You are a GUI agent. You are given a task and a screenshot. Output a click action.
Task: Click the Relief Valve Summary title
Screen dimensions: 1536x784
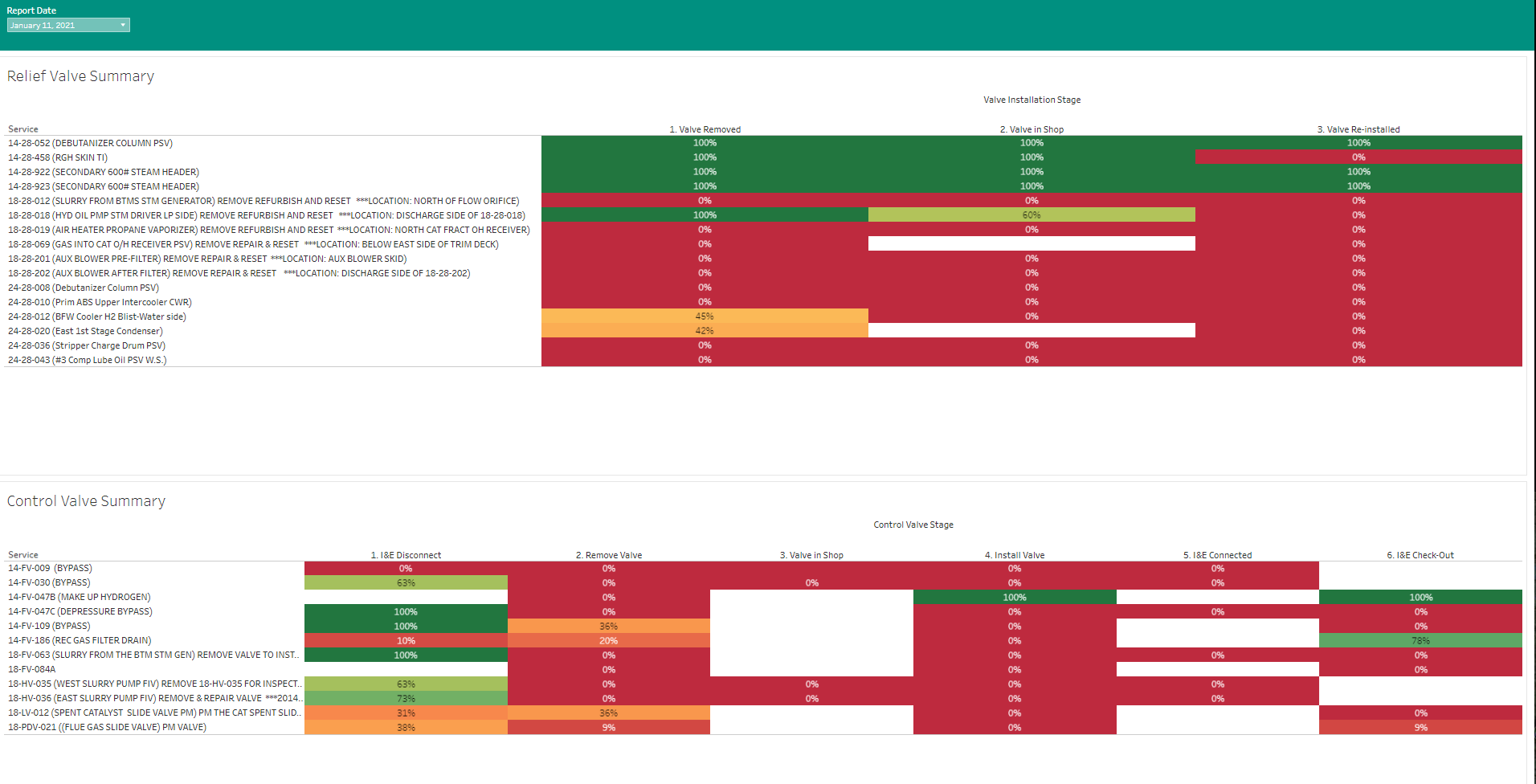point(80,76)
